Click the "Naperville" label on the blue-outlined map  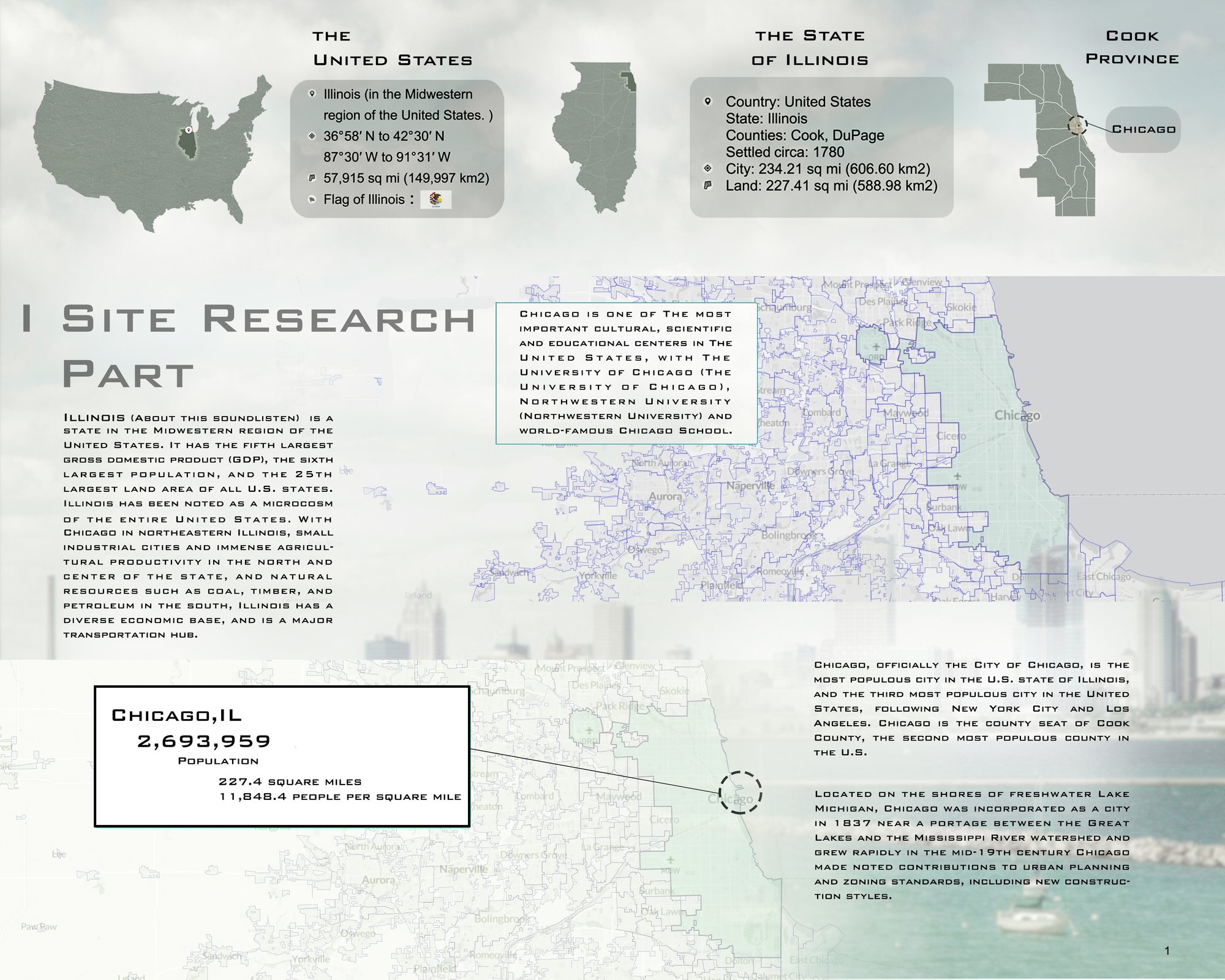pos(750,485)
